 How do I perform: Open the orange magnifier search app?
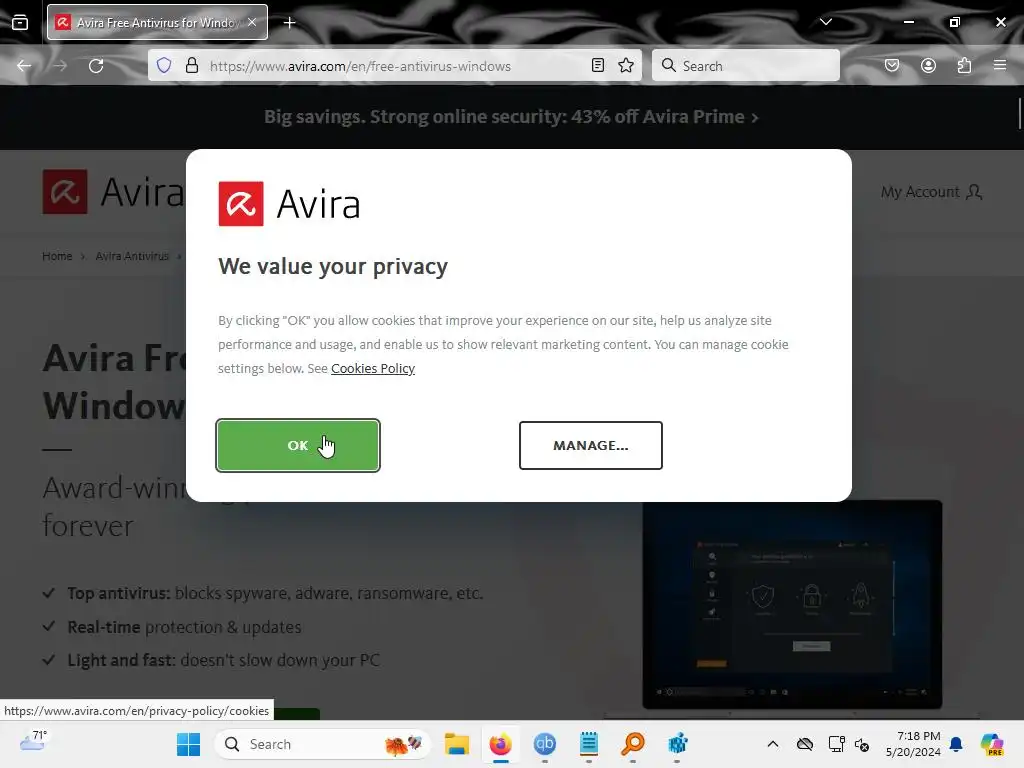[633, 744]
